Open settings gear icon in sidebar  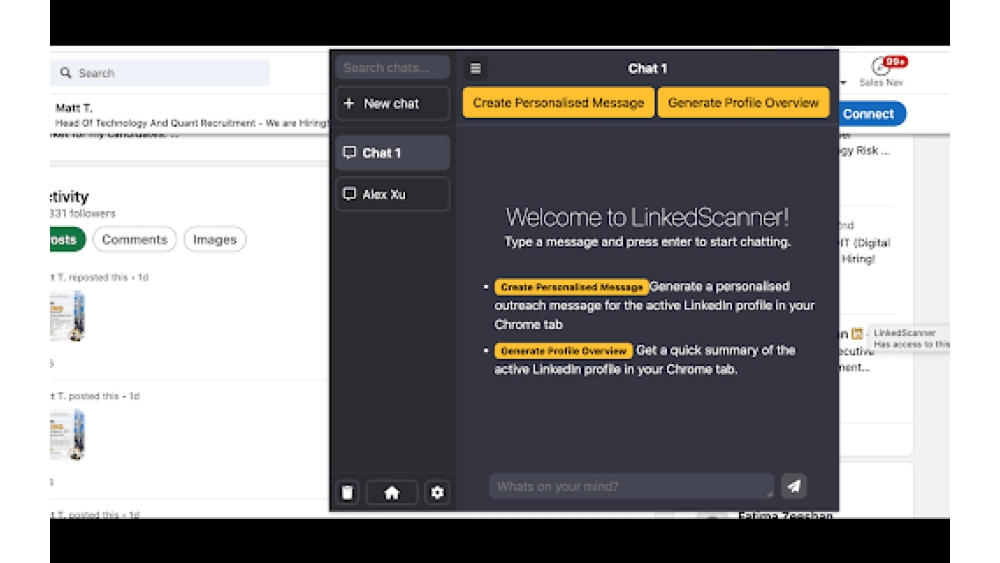pyautogui.click(x=437, y=492)
